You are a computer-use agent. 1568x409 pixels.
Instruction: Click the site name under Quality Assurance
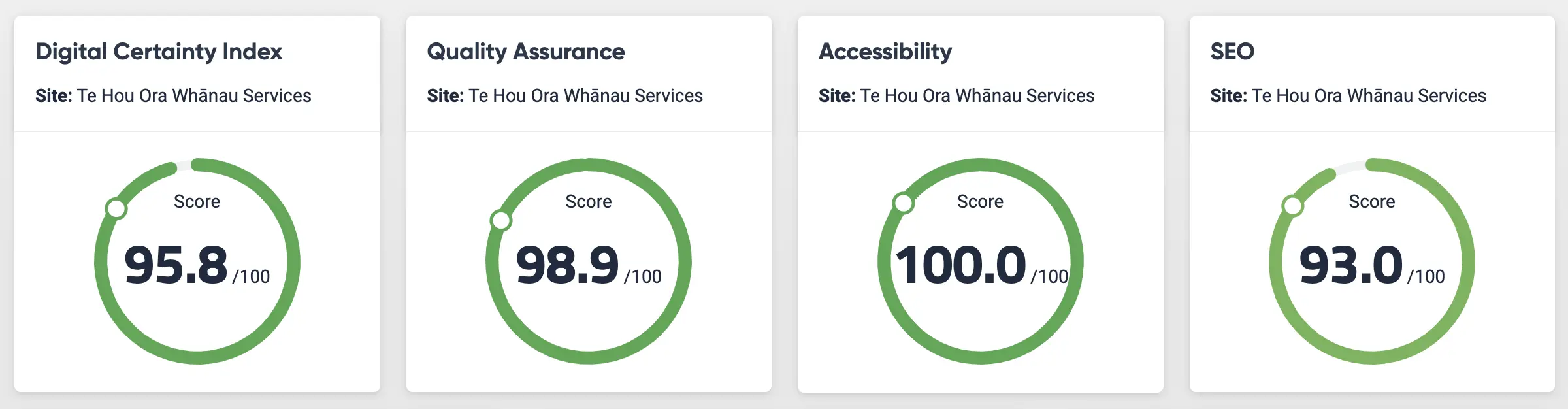point(585,96)
